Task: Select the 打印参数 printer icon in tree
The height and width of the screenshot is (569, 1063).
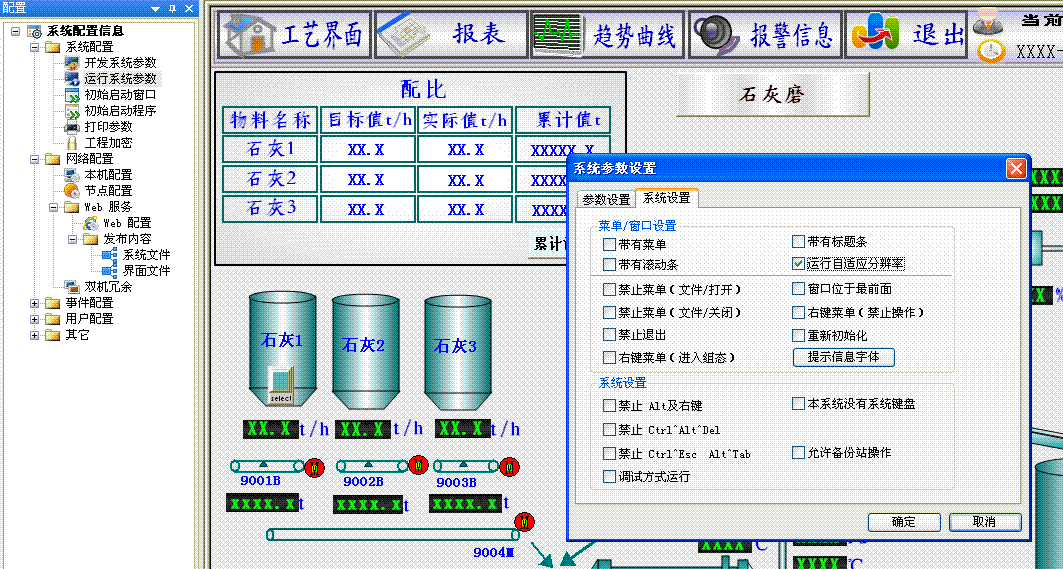Action: click(72, 127)
